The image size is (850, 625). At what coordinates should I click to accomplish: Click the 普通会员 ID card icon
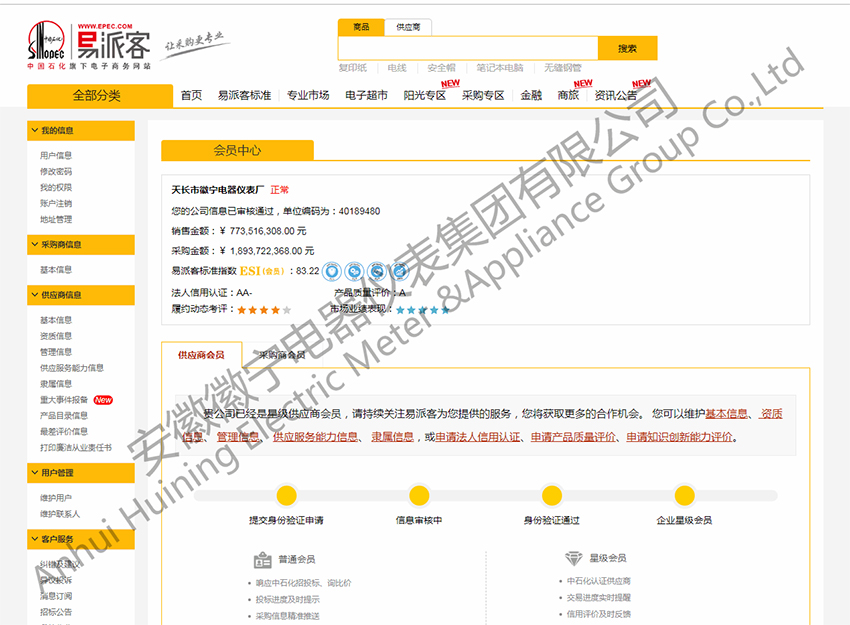tap(263, 560)
